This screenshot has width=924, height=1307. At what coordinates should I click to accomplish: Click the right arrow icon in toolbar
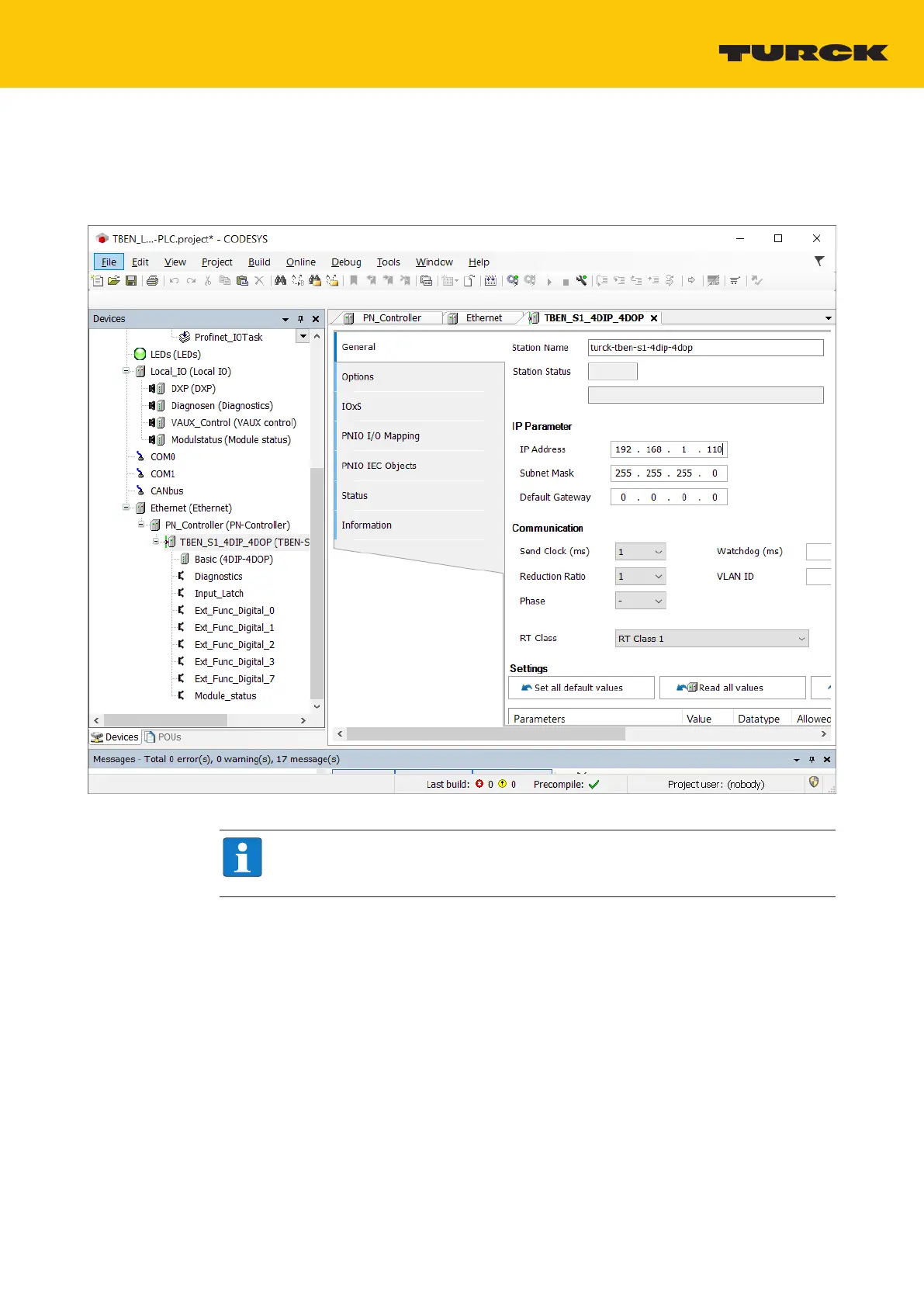691,281
